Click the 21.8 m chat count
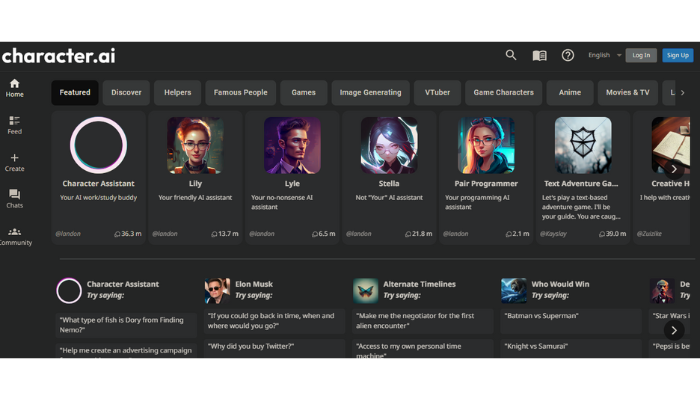The image size is (700, 400). (419, 234)
